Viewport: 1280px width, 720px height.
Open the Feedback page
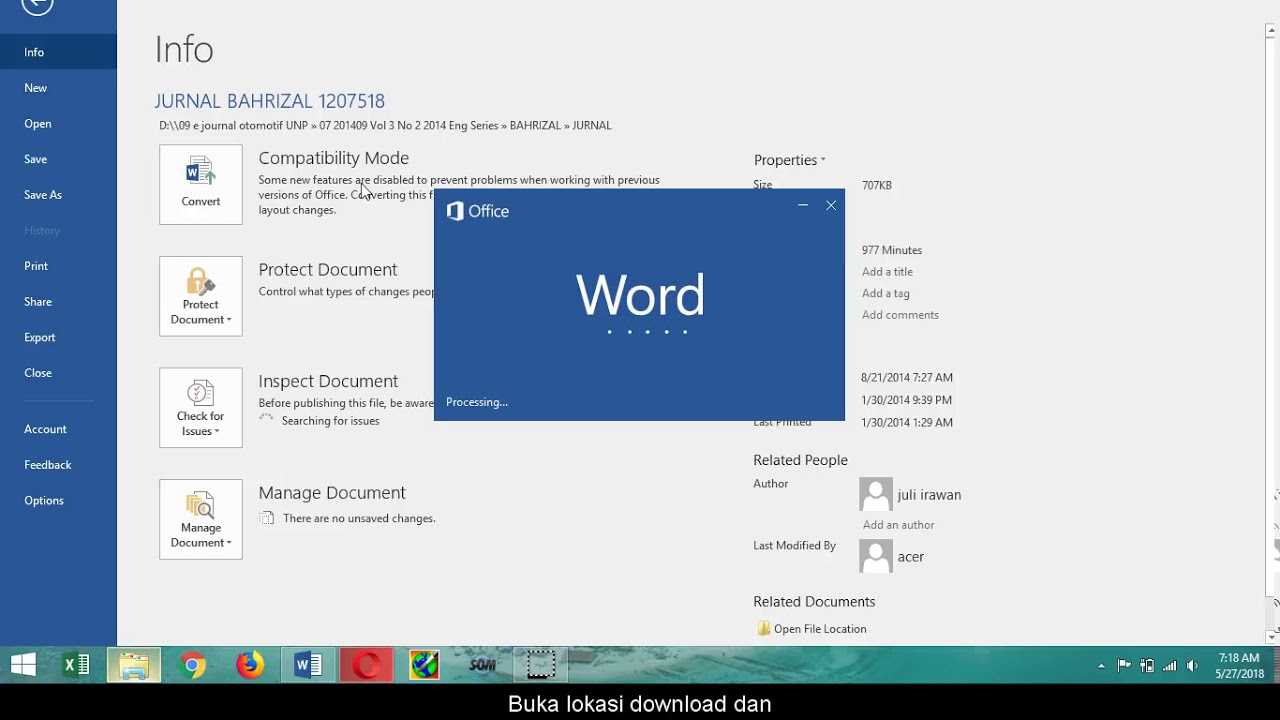coord(58,465)
